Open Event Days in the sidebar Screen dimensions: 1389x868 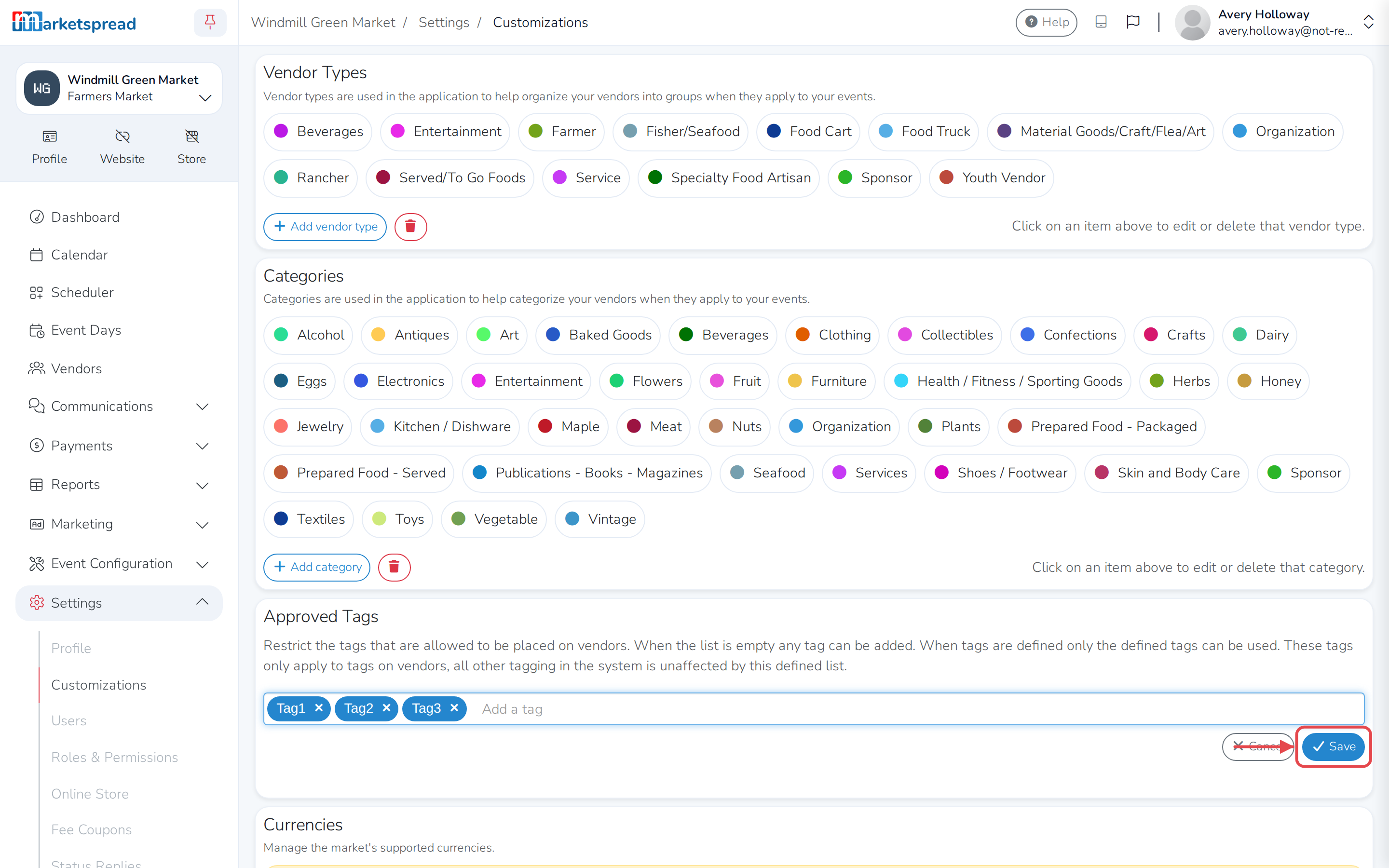pyautogui.click(x=119, y=330)
